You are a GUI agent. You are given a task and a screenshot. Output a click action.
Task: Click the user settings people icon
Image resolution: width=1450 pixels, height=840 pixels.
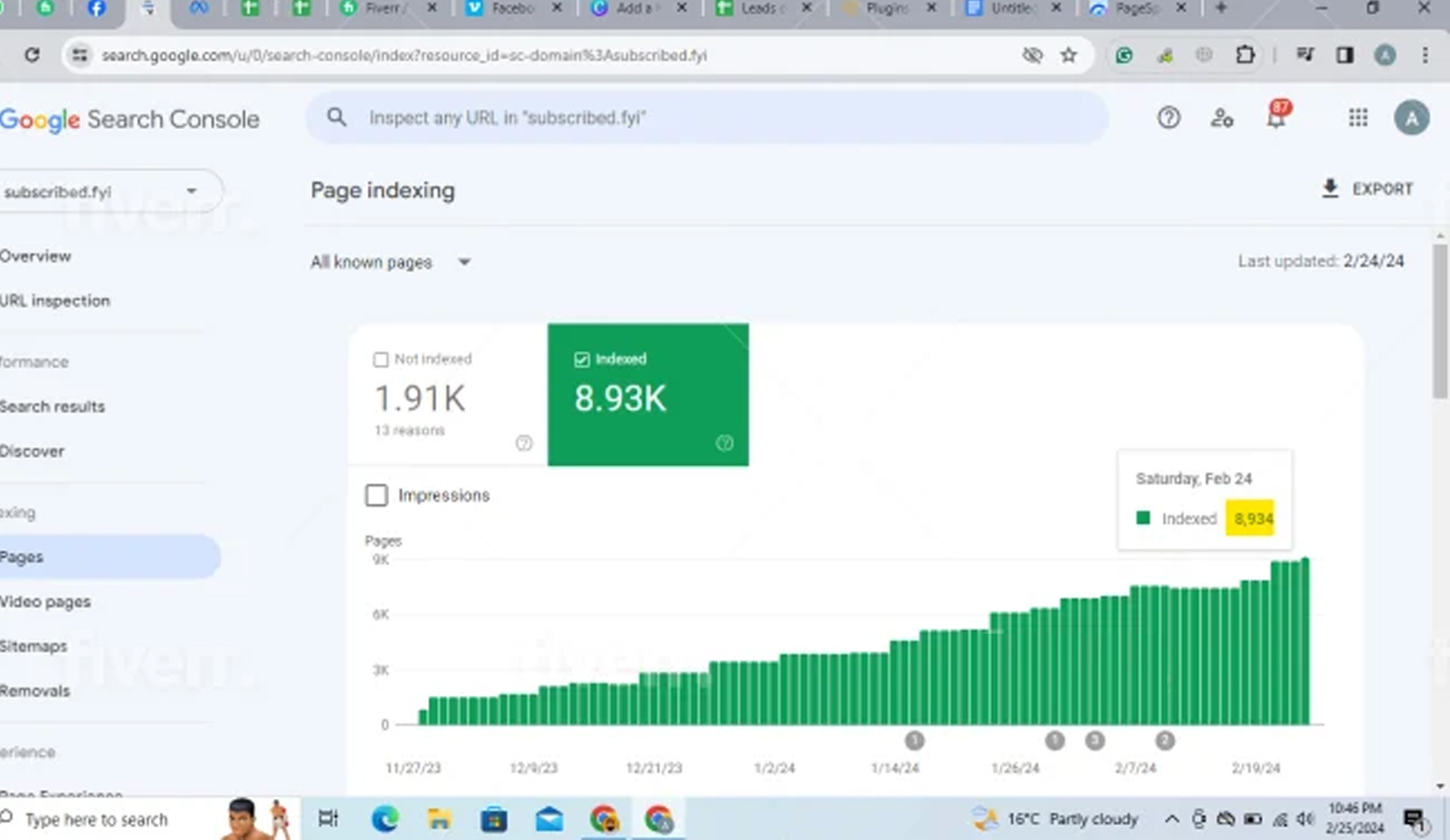click(1222, 118)
